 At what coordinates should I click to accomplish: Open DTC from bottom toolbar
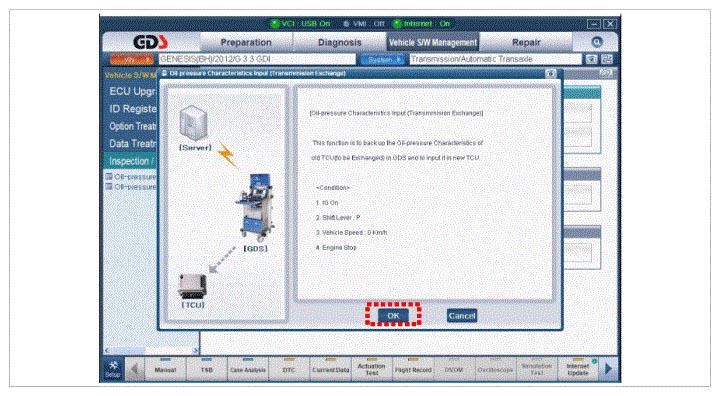(289, 369)
